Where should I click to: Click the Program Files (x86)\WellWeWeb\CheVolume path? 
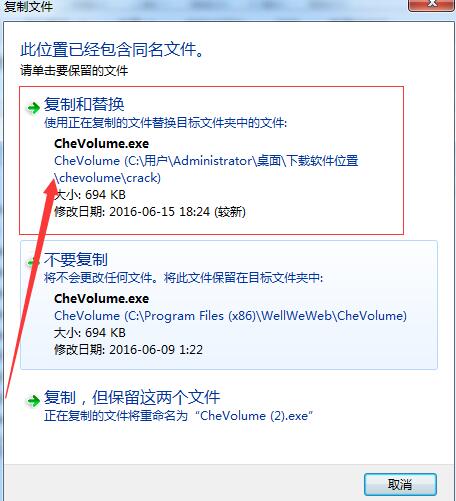pyautogui.click(x=230, y=316)
